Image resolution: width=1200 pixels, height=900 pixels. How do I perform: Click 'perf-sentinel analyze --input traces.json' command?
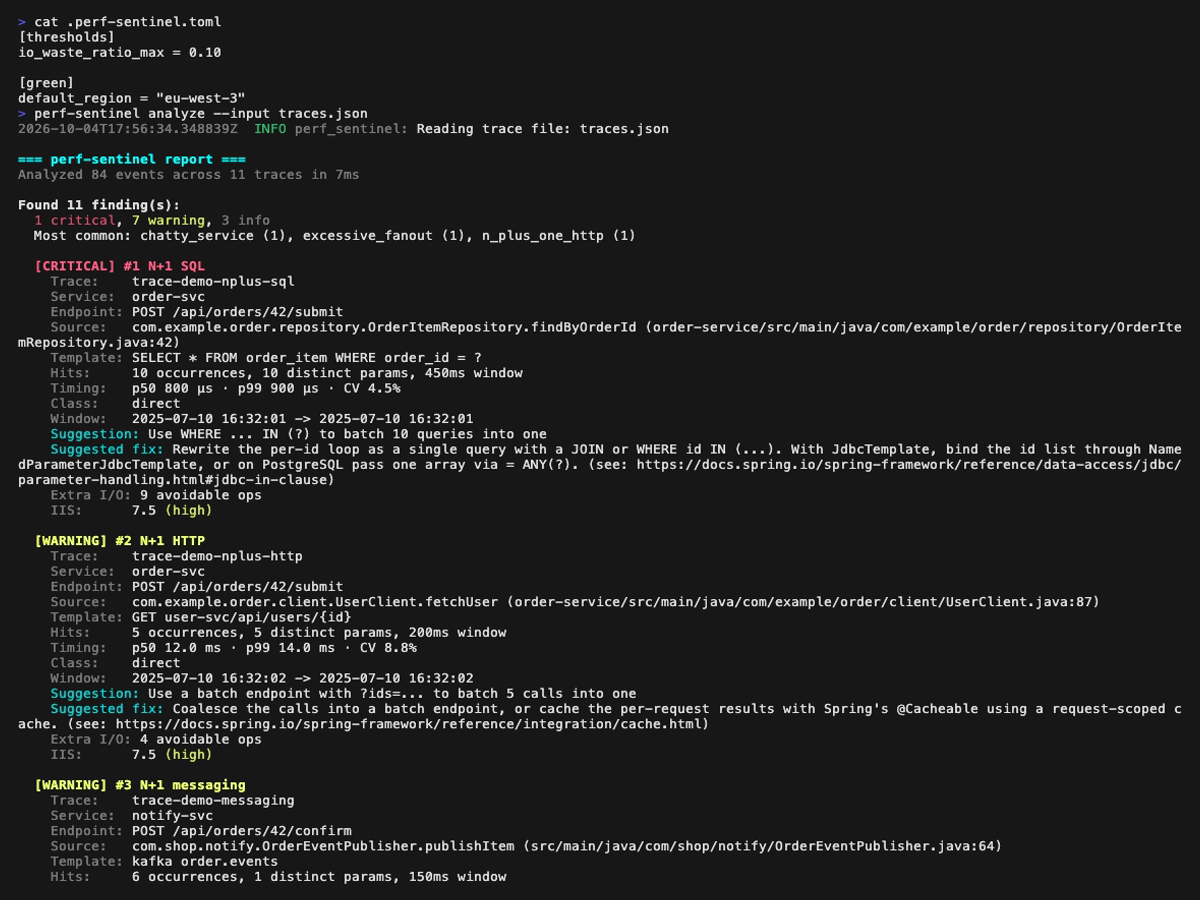coord(201,113)
